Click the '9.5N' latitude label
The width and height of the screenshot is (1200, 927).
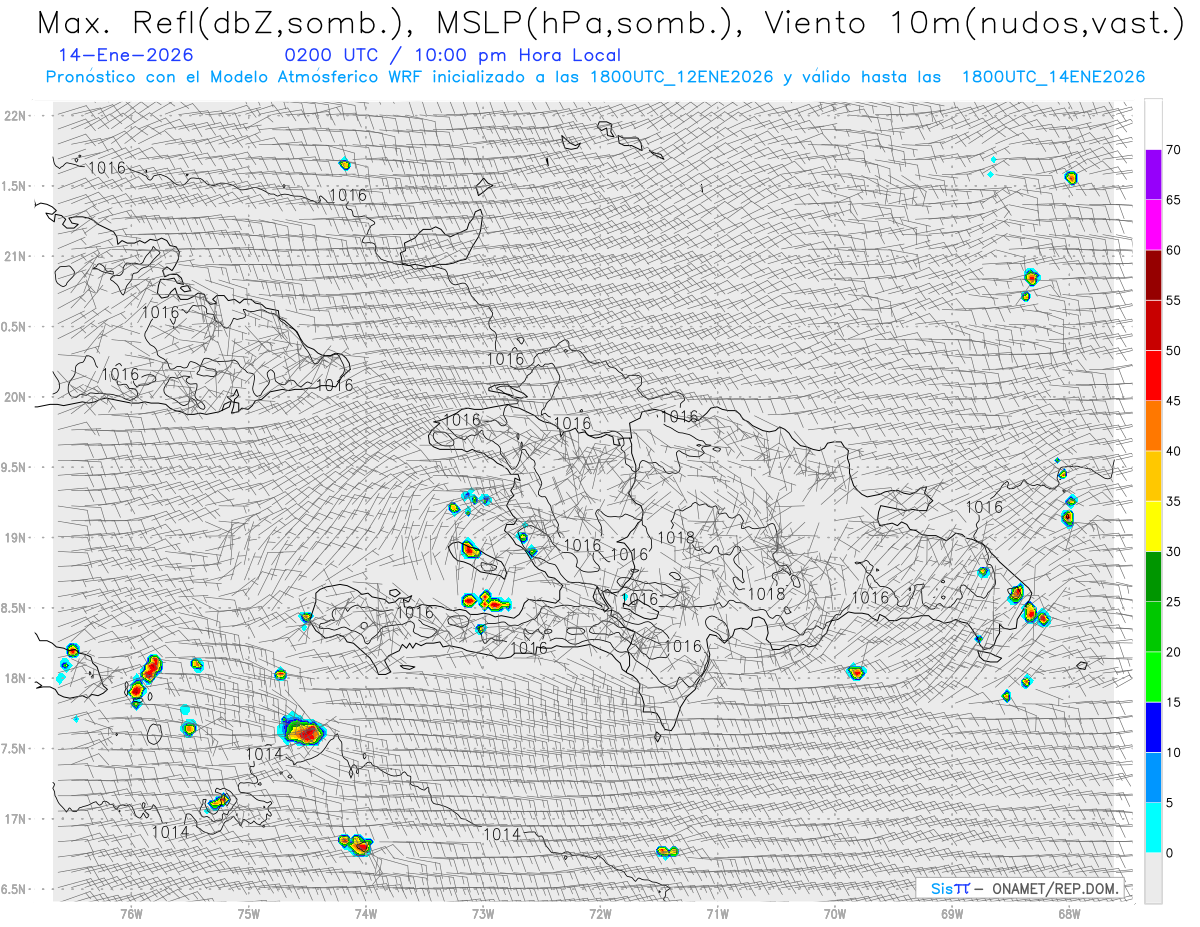pyautogui.click(x=15, y=467)
